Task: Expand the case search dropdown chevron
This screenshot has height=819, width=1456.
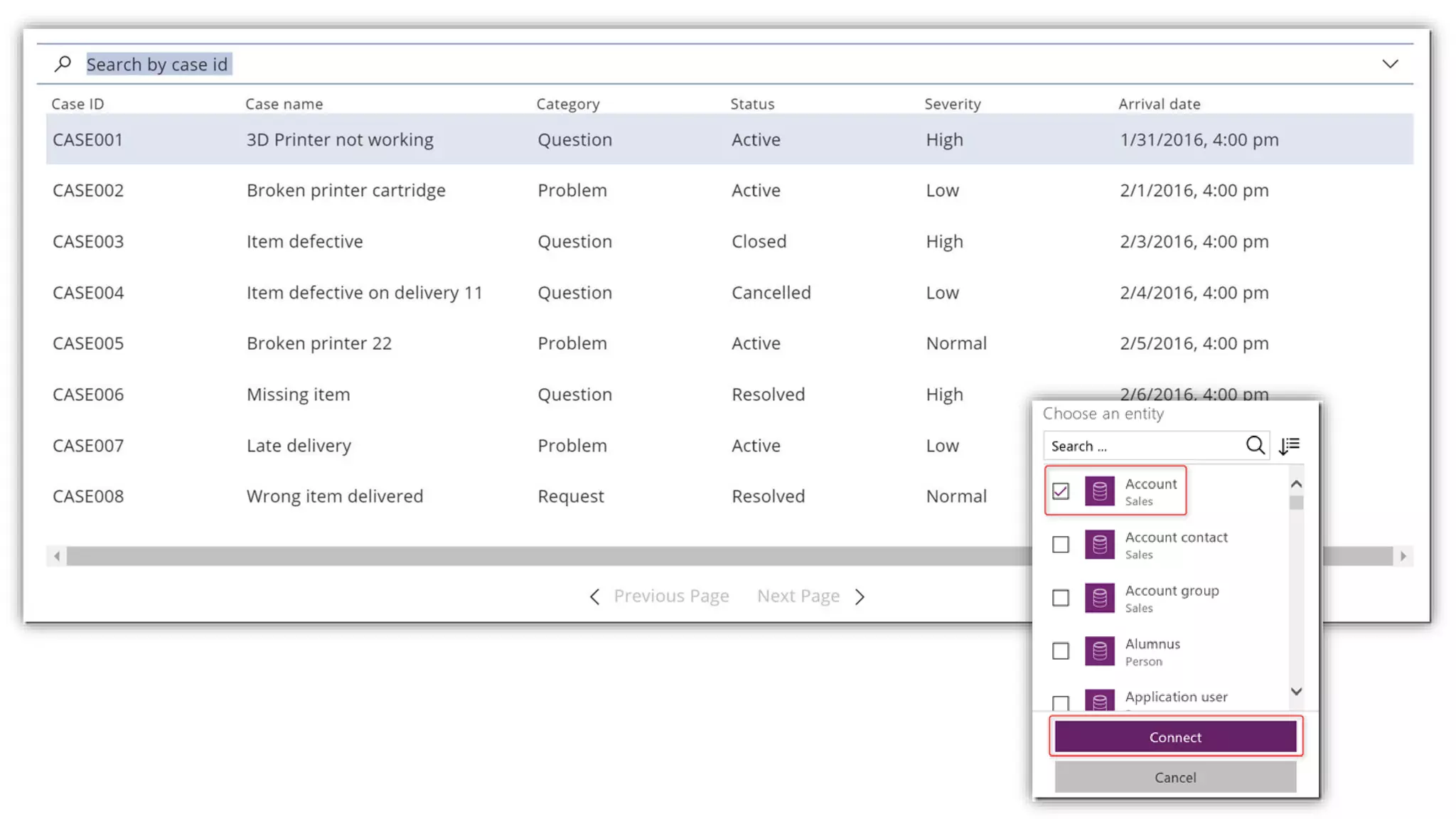Action: 1390,64
